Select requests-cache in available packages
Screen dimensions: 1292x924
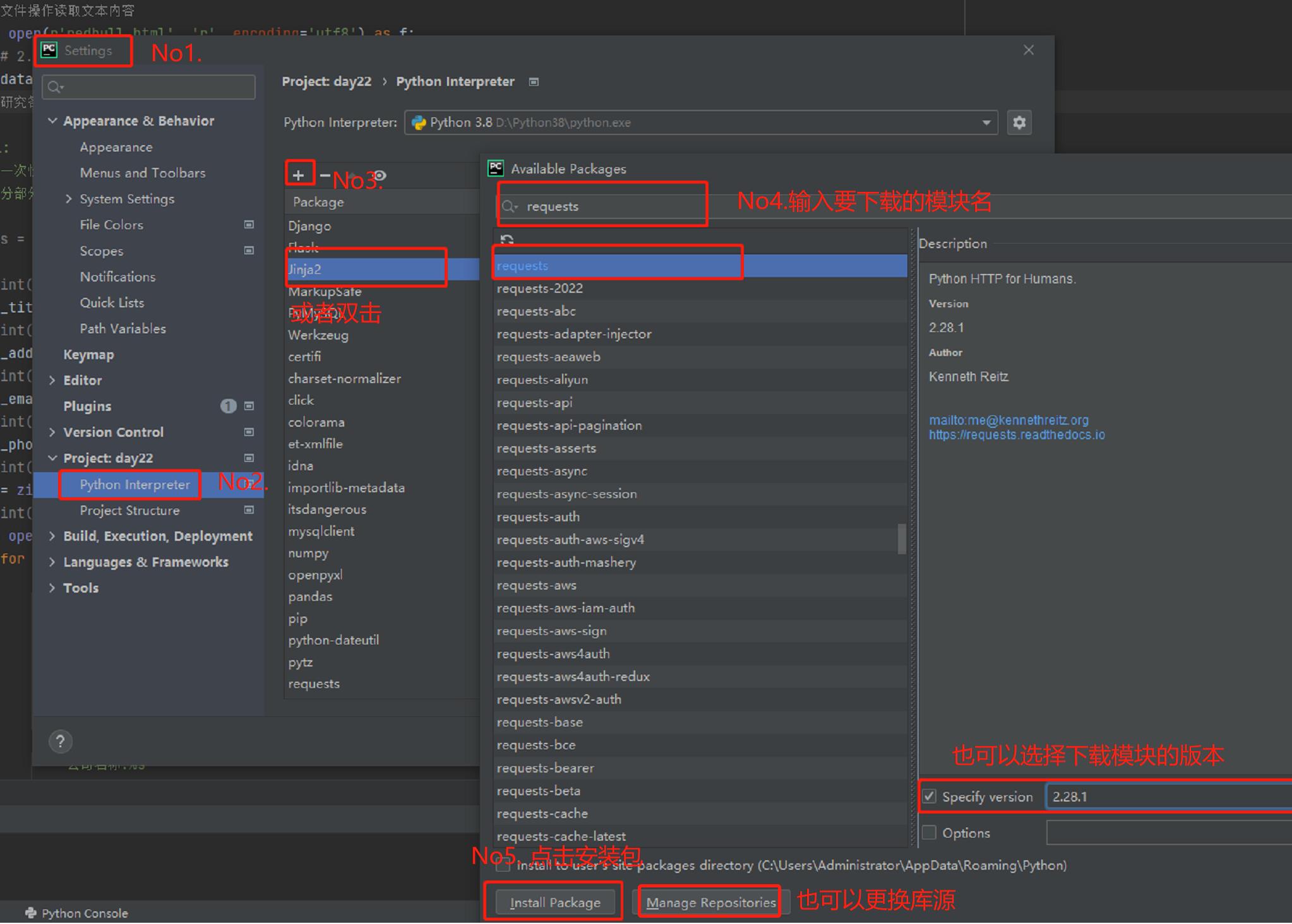tap(700, 813)
